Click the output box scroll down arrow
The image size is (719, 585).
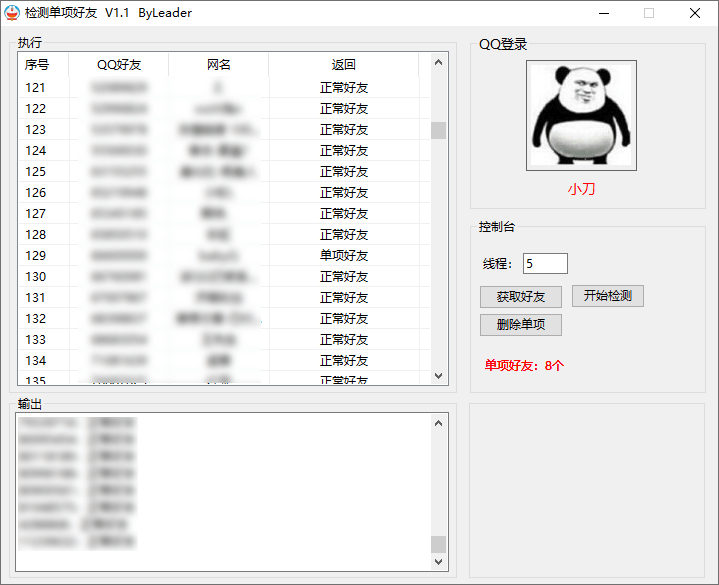(438, 563)
